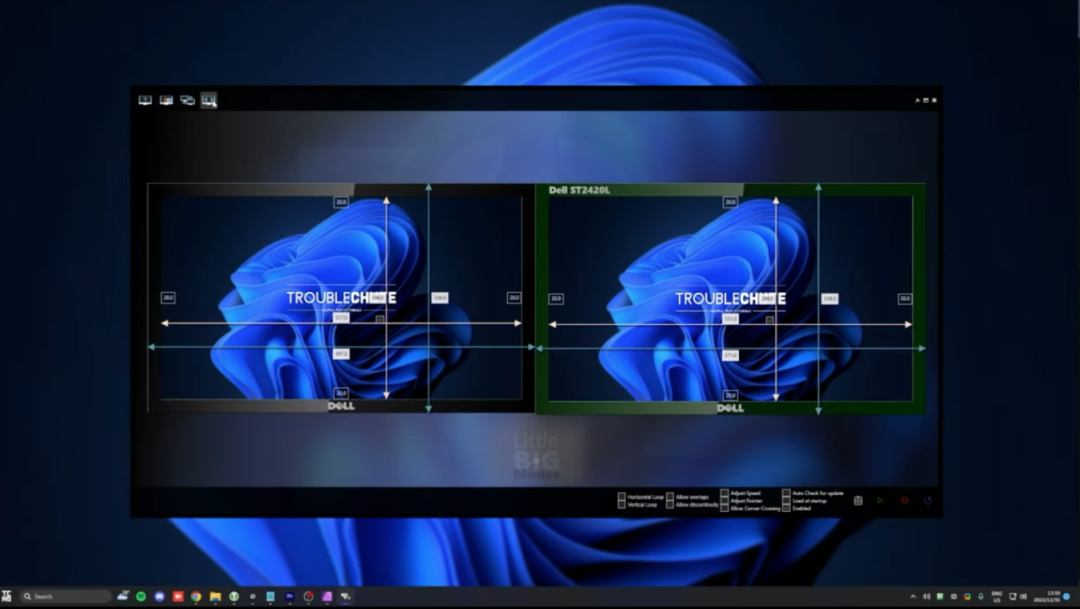Open the purple app icon on taskbar
Image resolution: width=1080 pixels, height=609 pixels.
(327, 597)
